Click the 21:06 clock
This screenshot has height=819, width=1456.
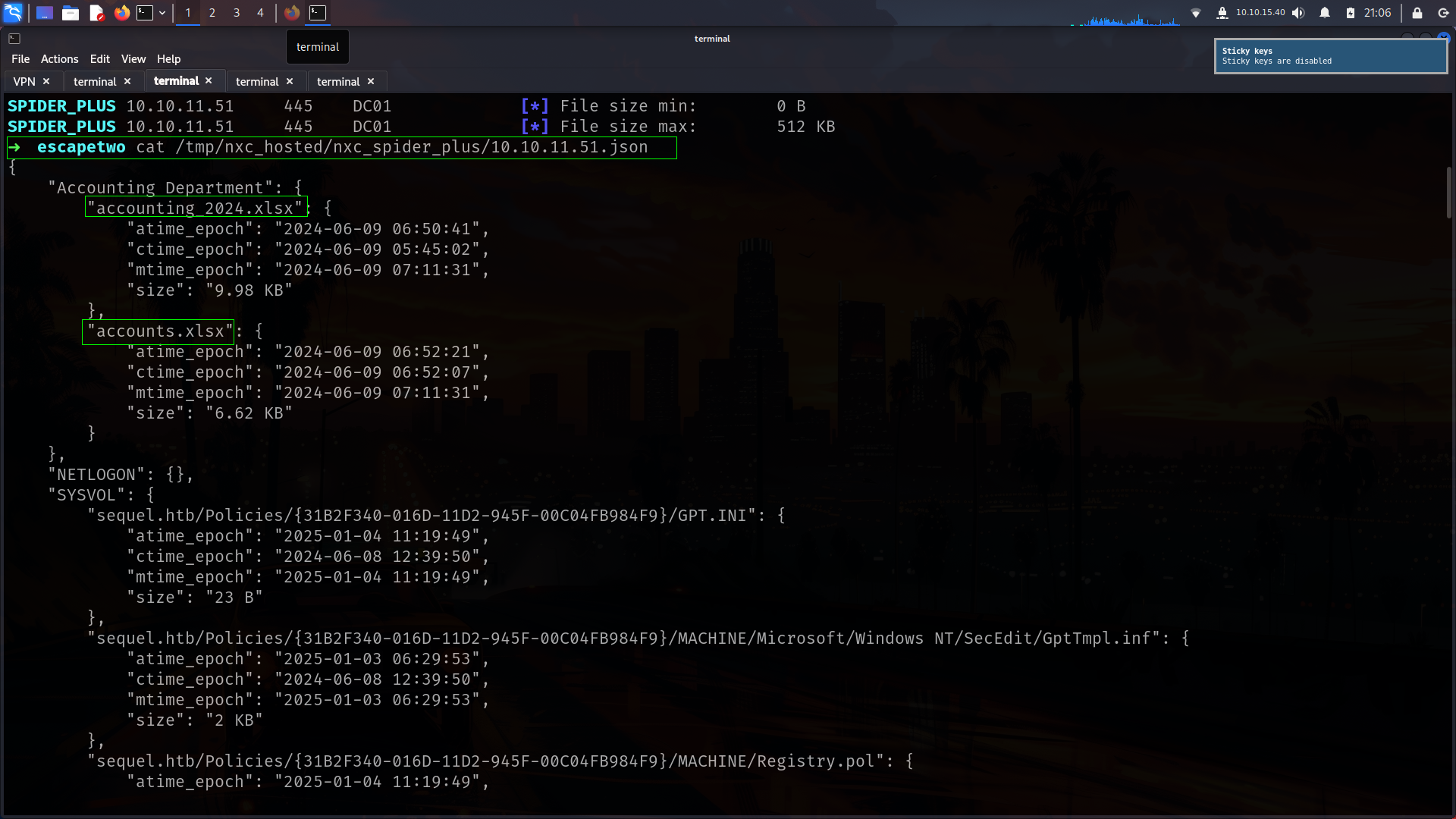pos(1377,13)
